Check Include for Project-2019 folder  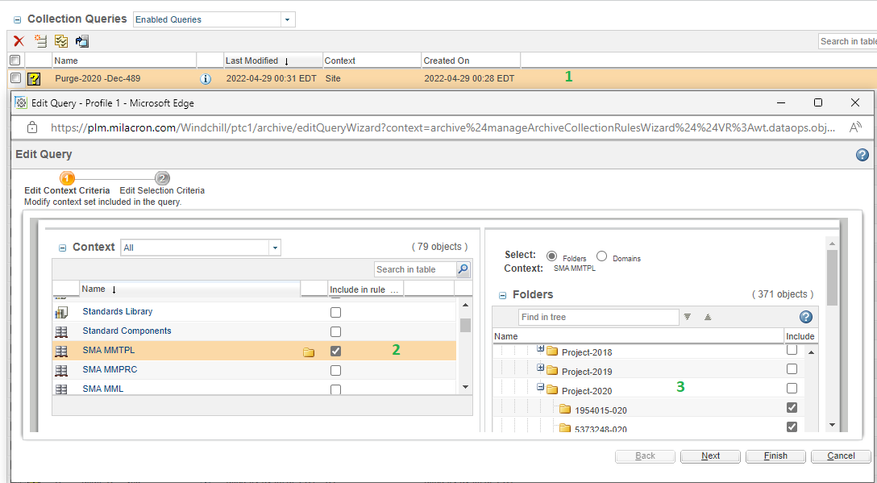(792, 369)
